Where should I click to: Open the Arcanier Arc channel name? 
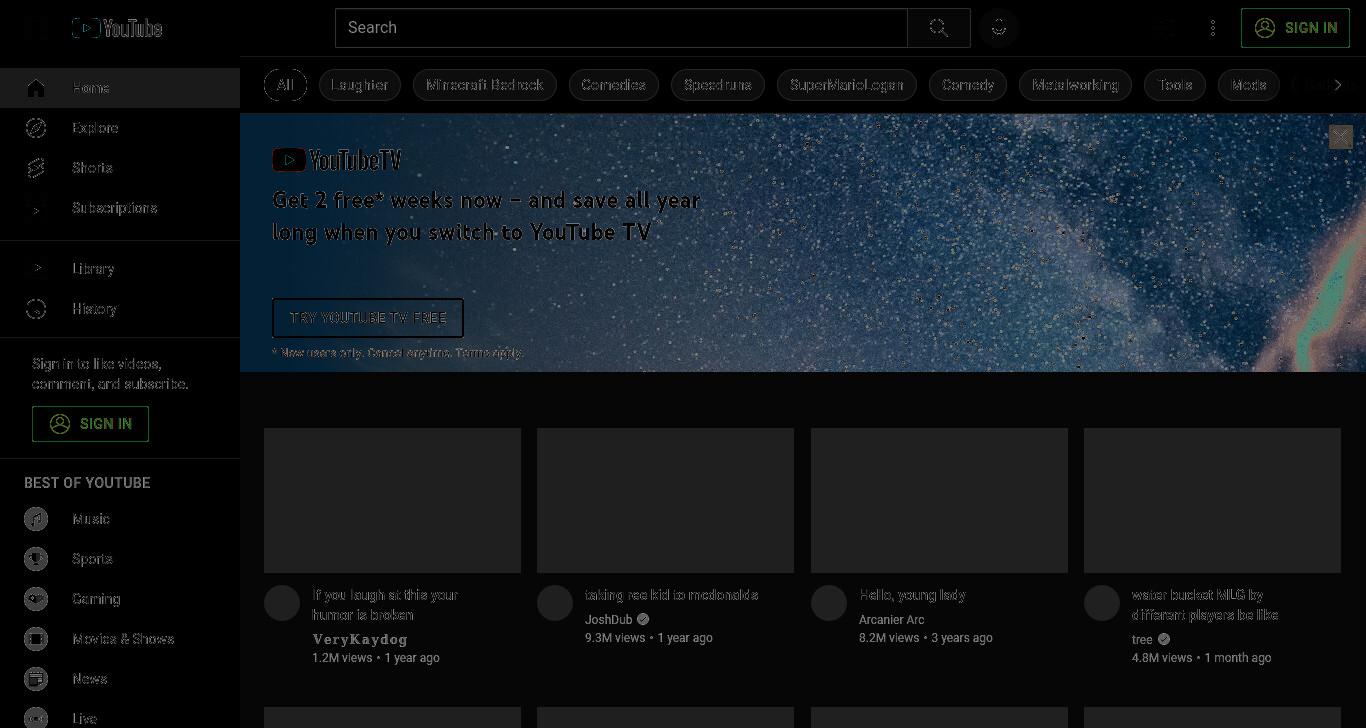click(892, 619)
